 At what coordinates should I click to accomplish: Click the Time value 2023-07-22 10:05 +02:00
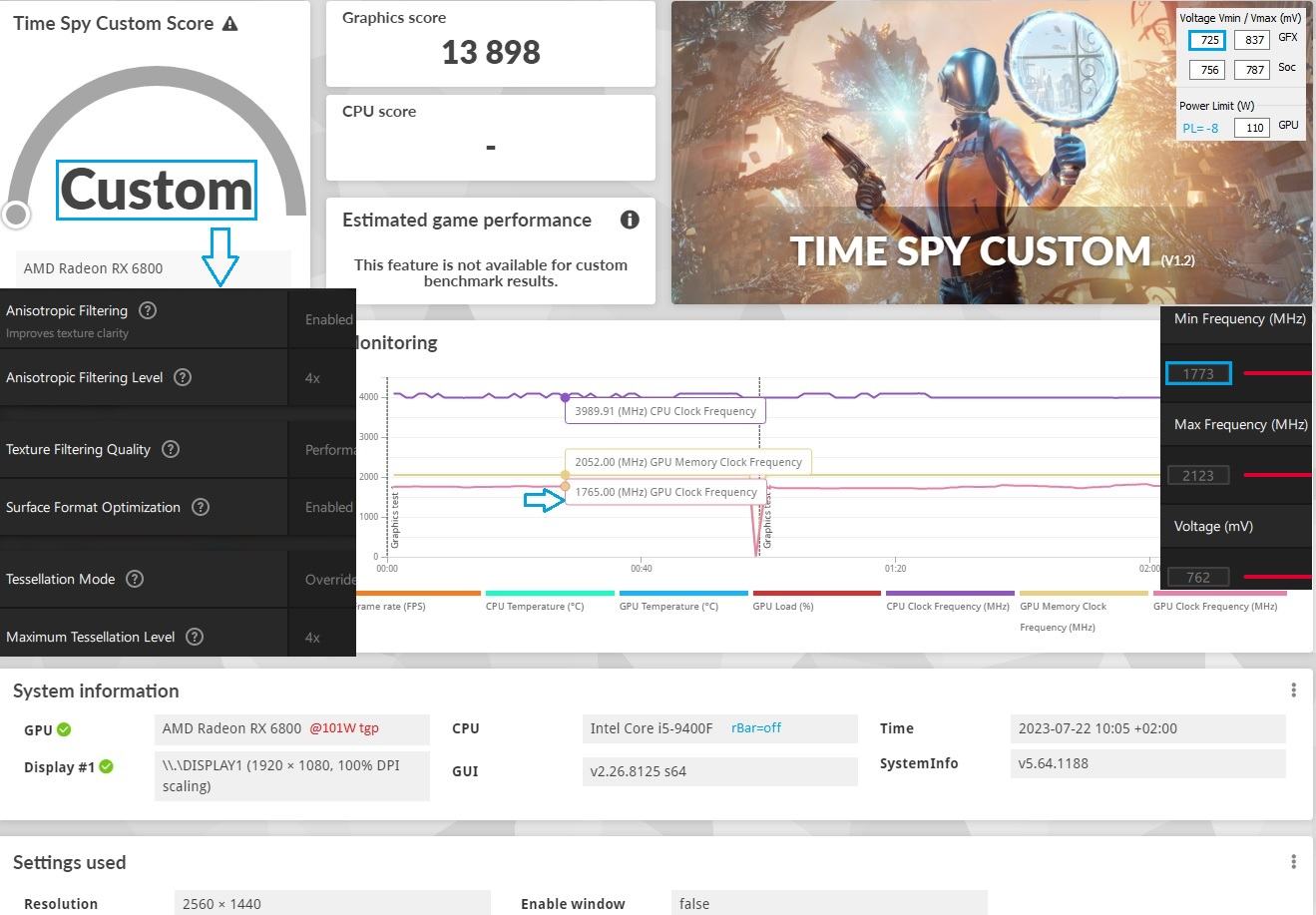click(1097, 728)
